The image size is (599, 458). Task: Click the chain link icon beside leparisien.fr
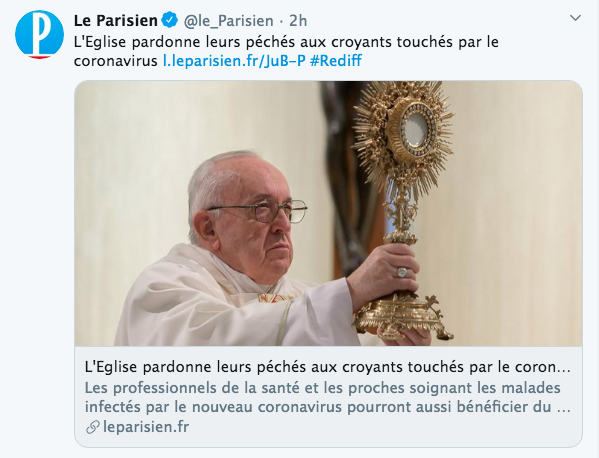tap(92, 427)
